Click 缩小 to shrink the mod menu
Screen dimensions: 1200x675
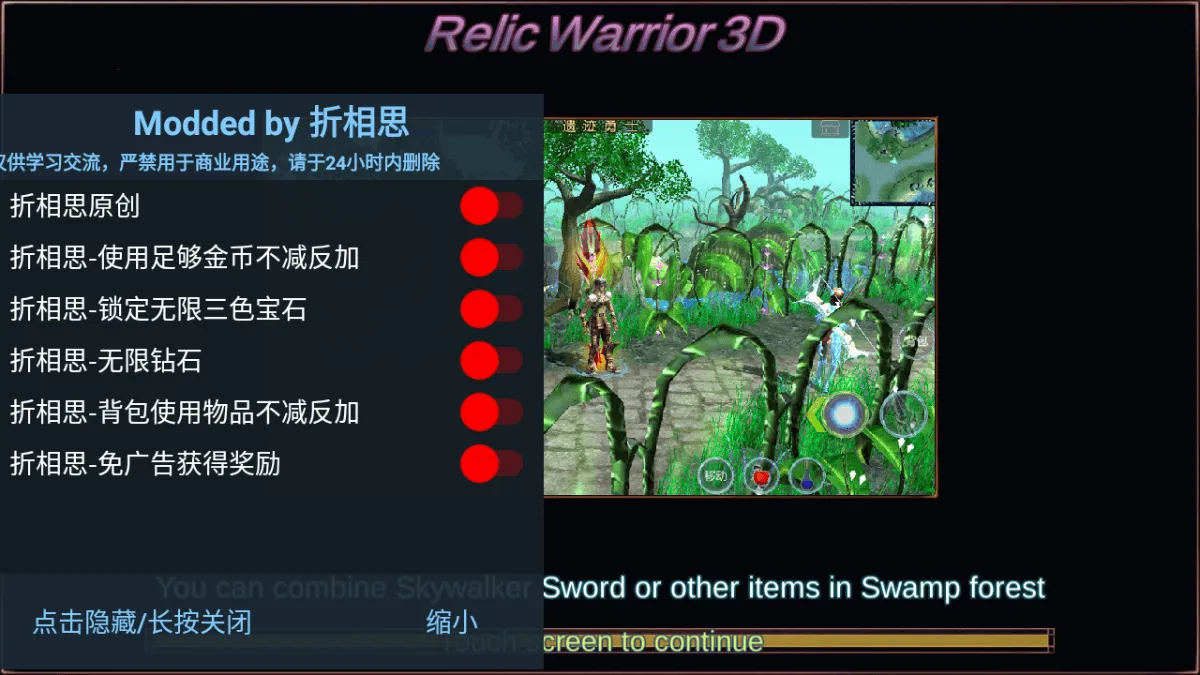[452, 622]
